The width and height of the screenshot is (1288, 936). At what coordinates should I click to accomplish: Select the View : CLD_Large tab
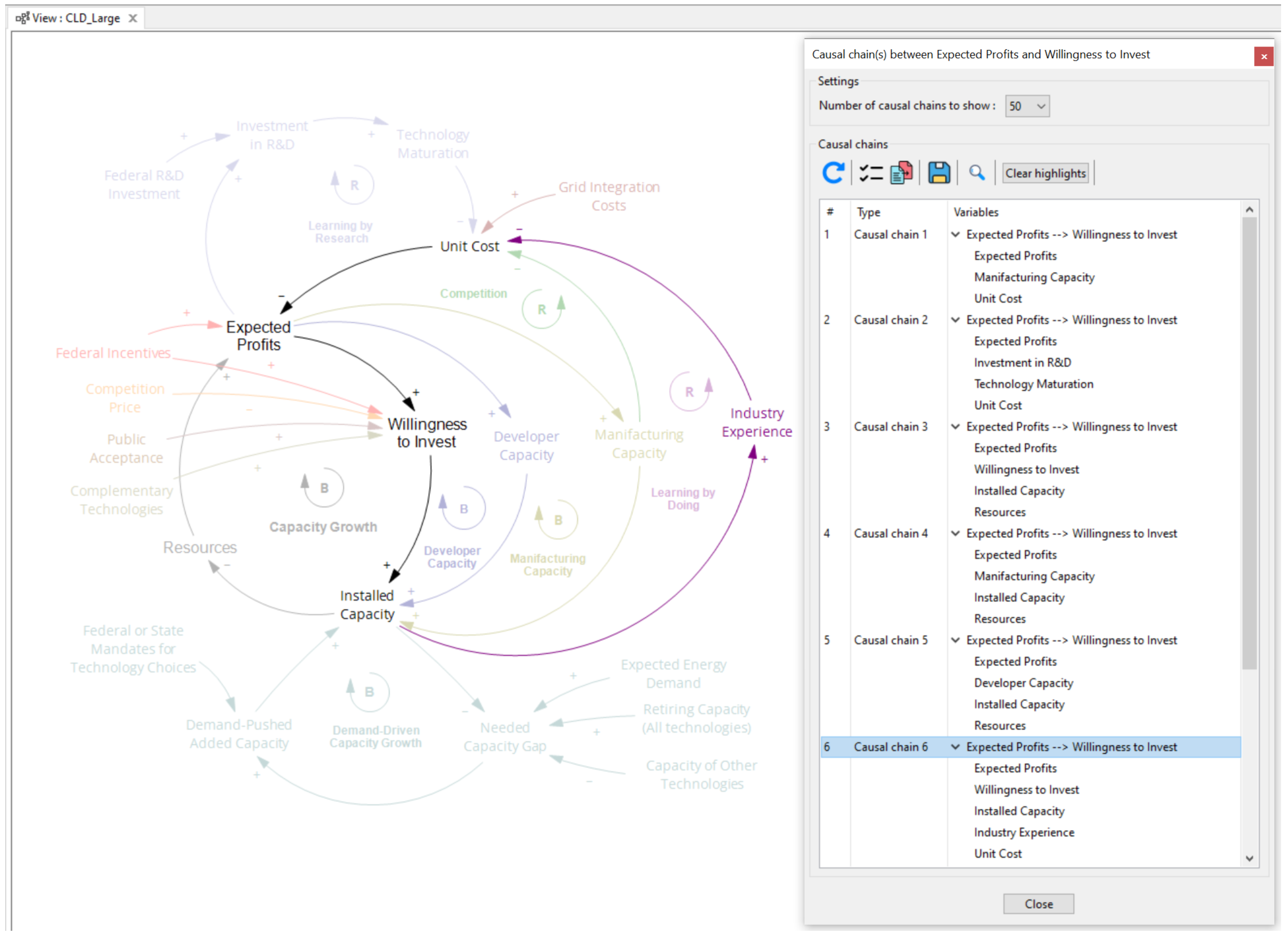click(x=76, y=18)
